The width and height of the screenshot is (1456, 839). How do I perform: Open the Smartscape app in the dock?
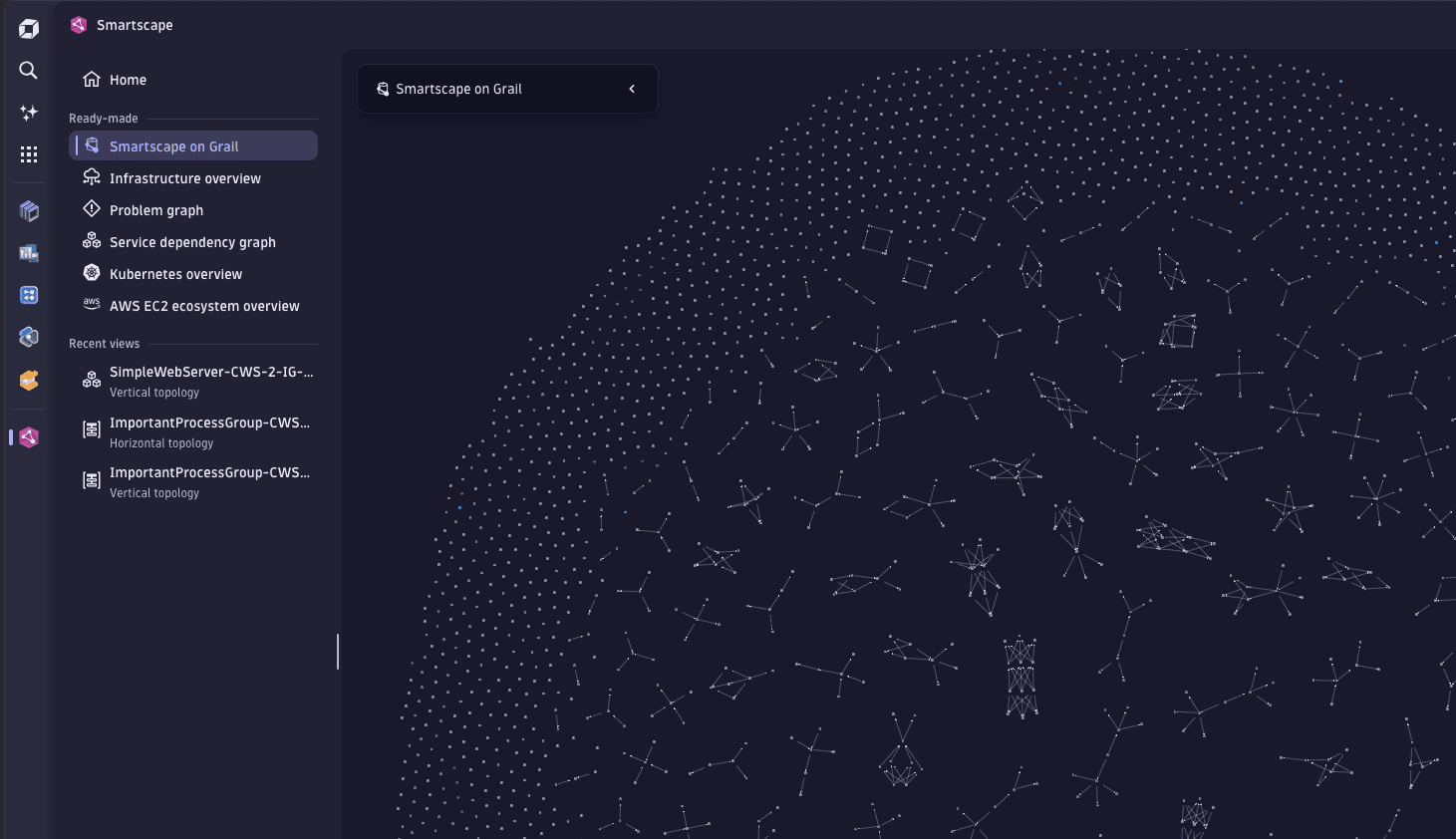[x=27, y=436]
